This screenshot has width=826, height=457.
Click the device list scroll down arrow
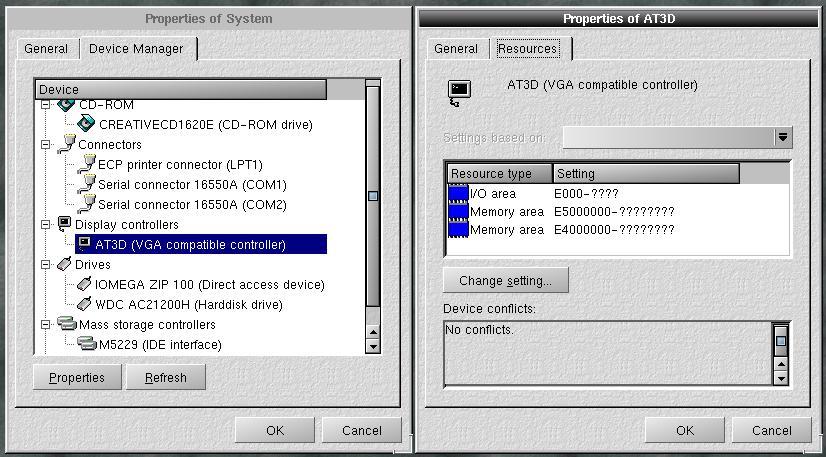[373, 346]
